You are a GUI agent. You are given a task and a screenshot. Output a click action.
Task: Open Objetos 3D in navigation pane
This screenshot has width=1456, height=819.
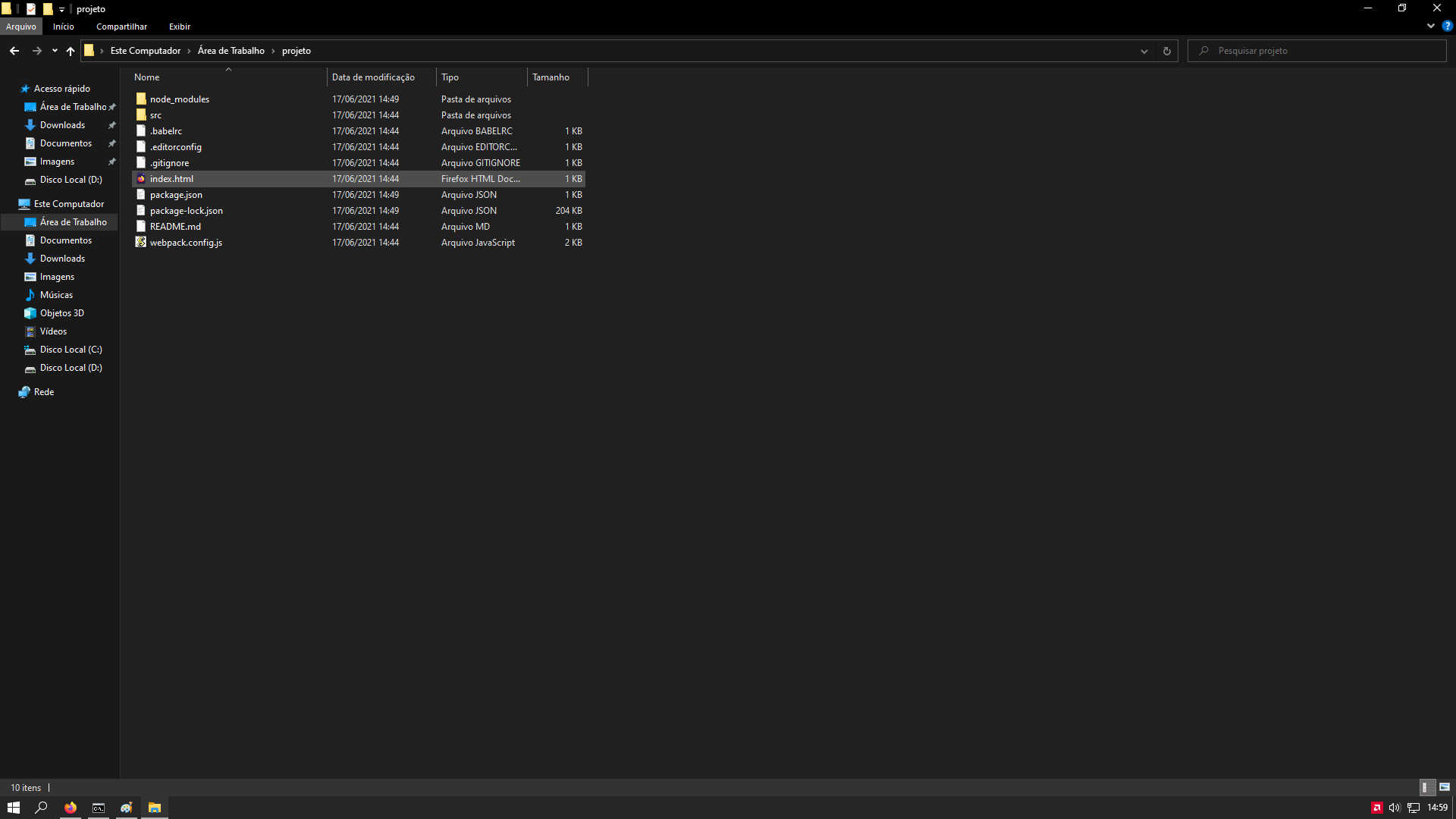62,313
